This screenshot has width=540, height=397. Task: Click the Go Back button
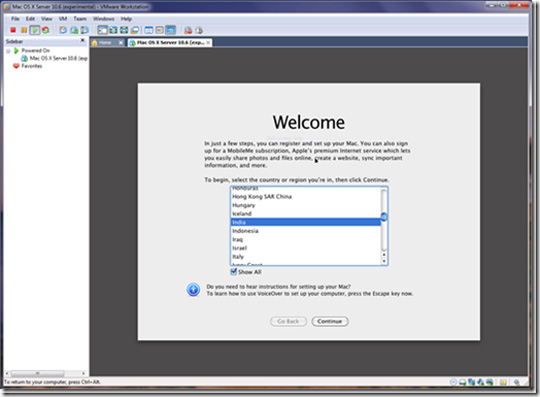point(288,321)
